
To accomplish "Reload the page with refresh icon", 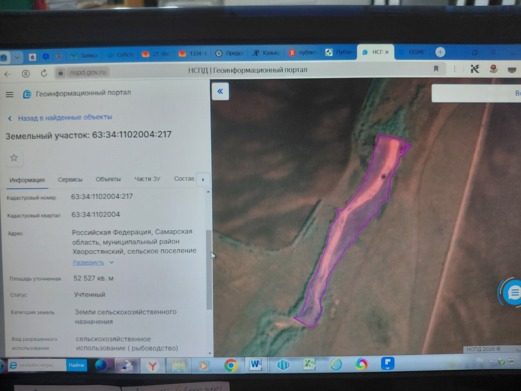I will pos(44,73).
